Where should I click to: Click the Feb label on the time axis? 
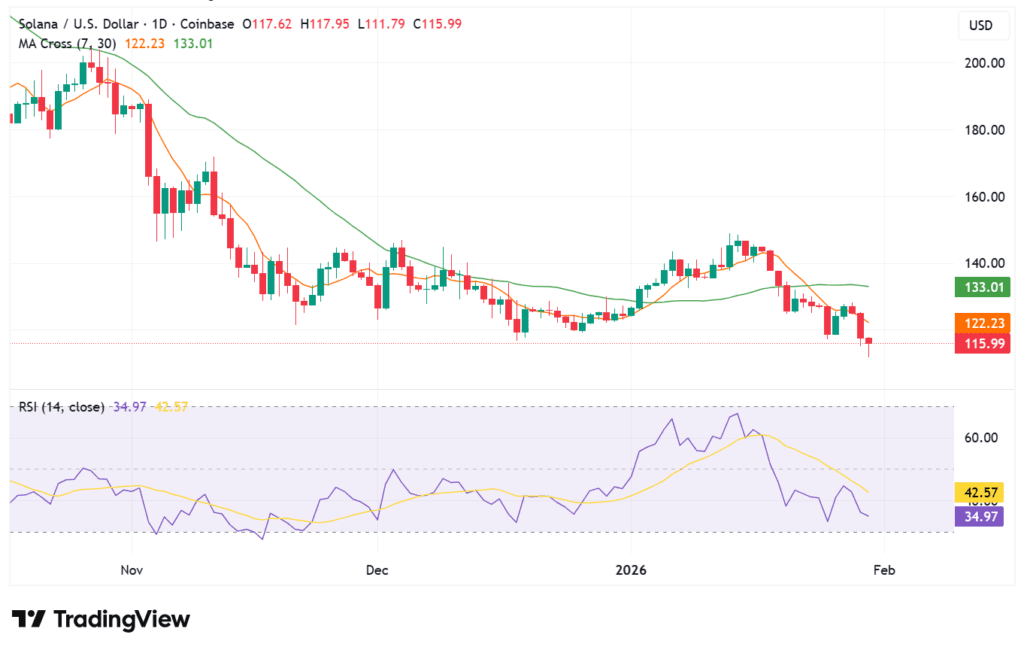(x=884, y=570)
